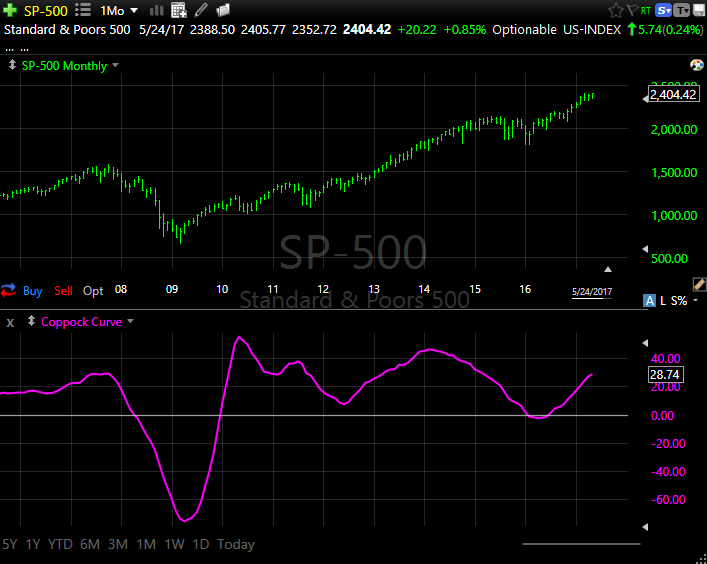707x564 pixels.
Task: Click the yellow SP-500 symbol name
Action: point(46,10)
